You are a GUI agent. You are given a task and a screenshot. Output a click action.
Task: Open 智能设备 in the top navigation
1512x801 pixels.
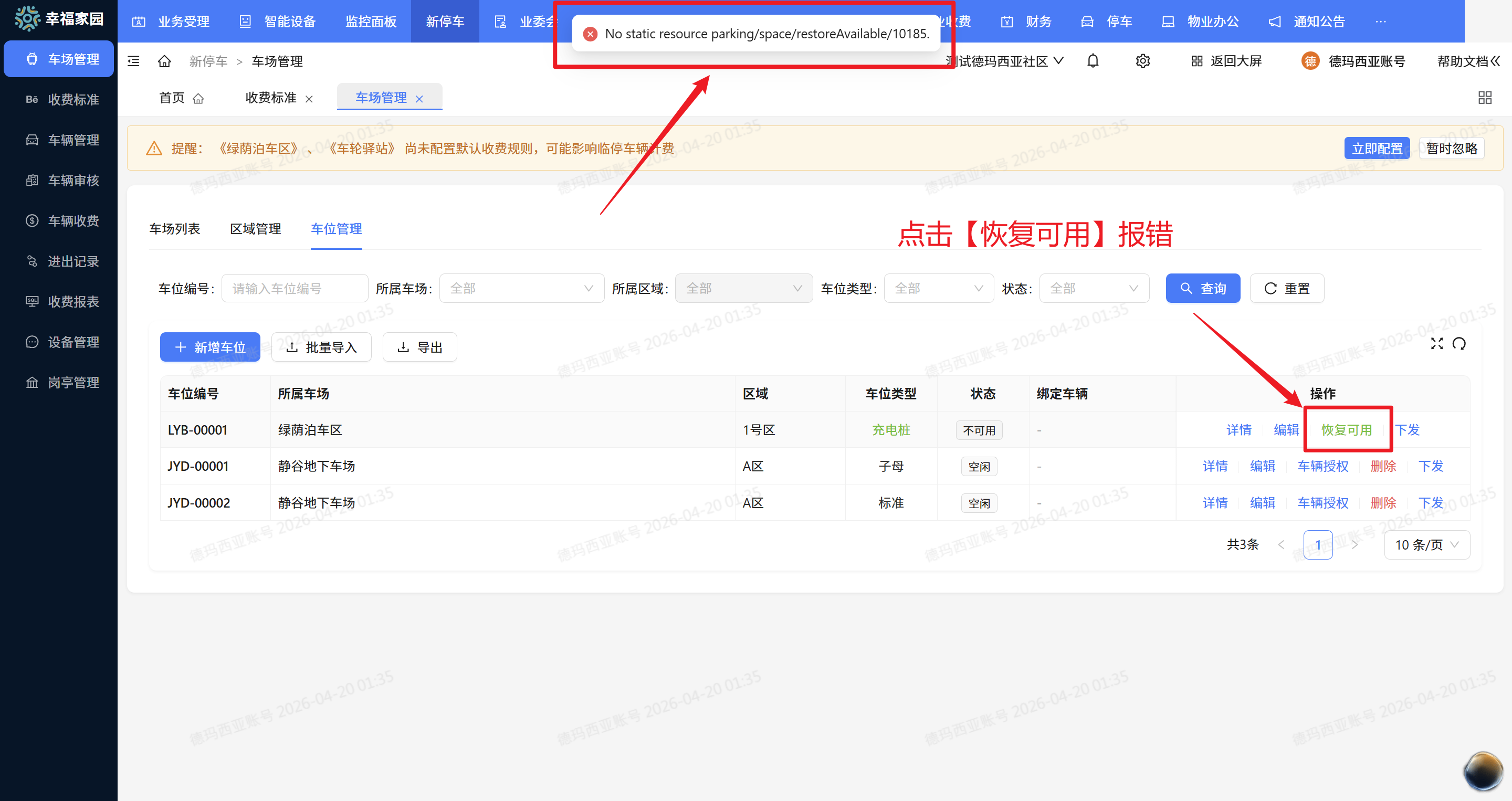coord(289,21)
